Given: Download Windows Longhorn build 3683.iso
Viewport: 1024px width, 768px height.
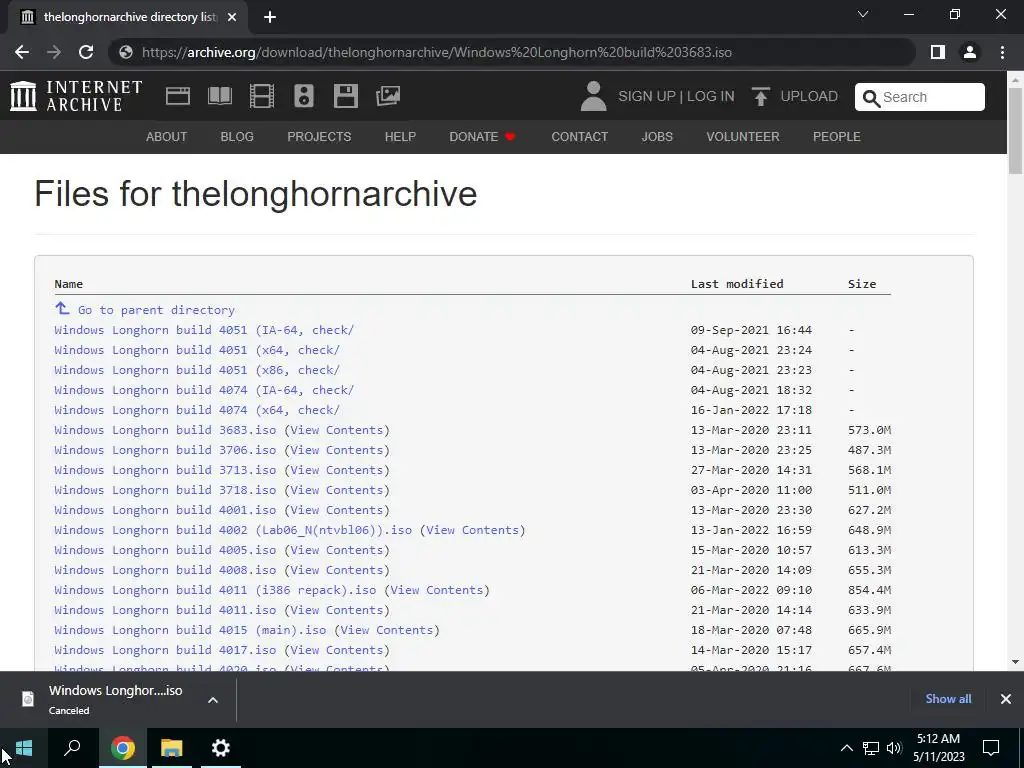Looking at the screenshot, I should pos(165,430).
